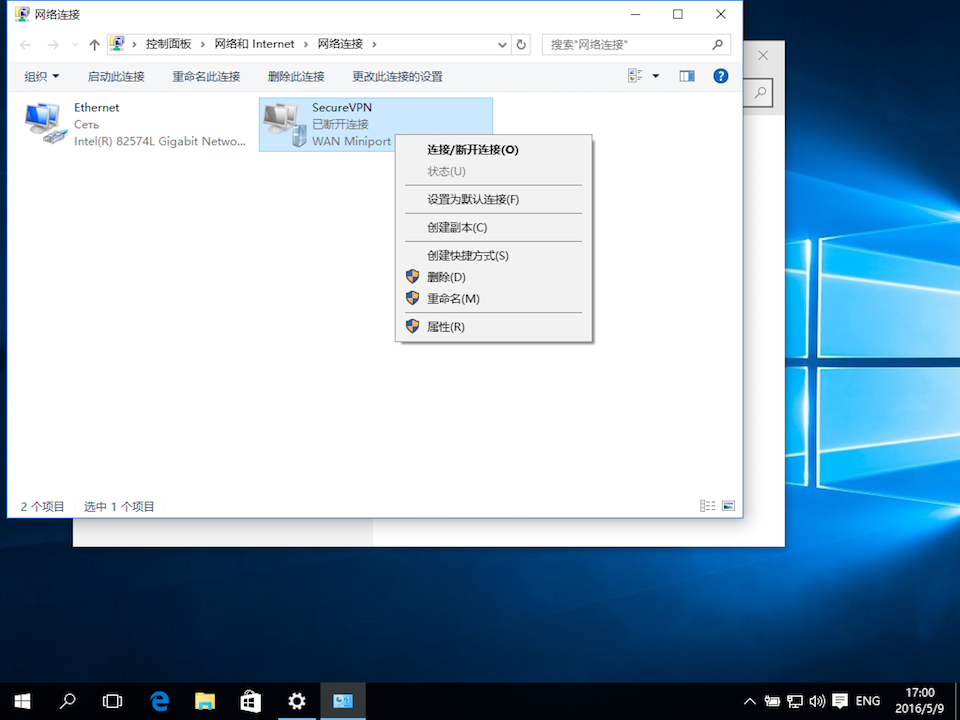This screenshot has width=960, height=720.
Task: Select 重命名(M) in context menu
Action: tap(453, 299)
